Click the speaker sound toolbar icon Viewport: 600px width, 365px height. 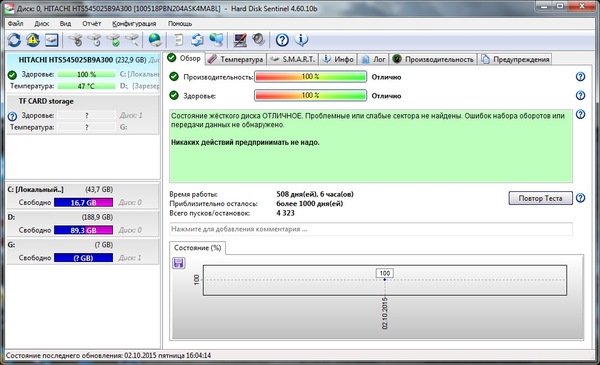coord(259,40)
